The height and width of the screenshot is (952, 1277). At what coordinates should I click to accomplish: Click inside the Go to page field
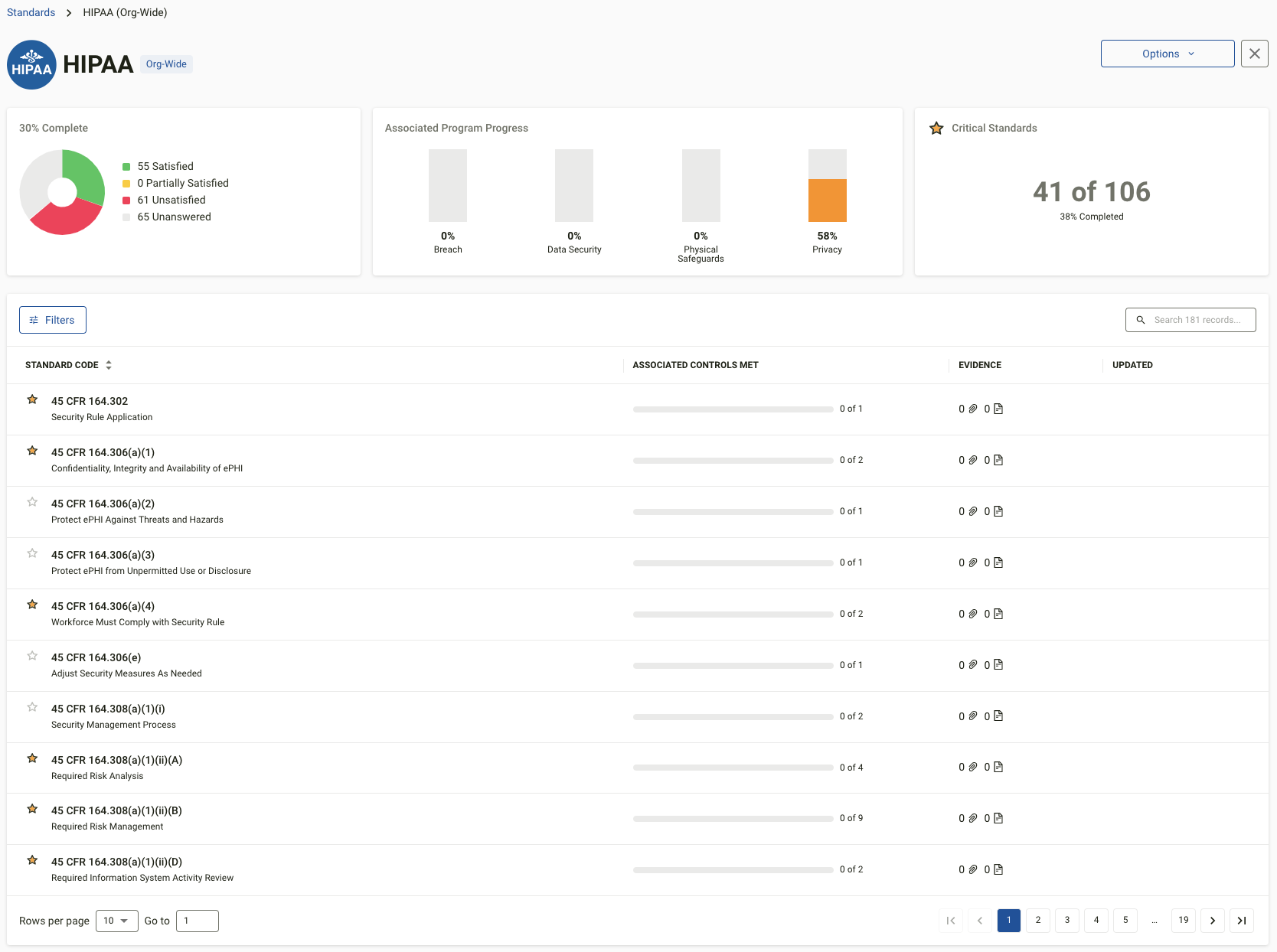click(x=197, y=921)
